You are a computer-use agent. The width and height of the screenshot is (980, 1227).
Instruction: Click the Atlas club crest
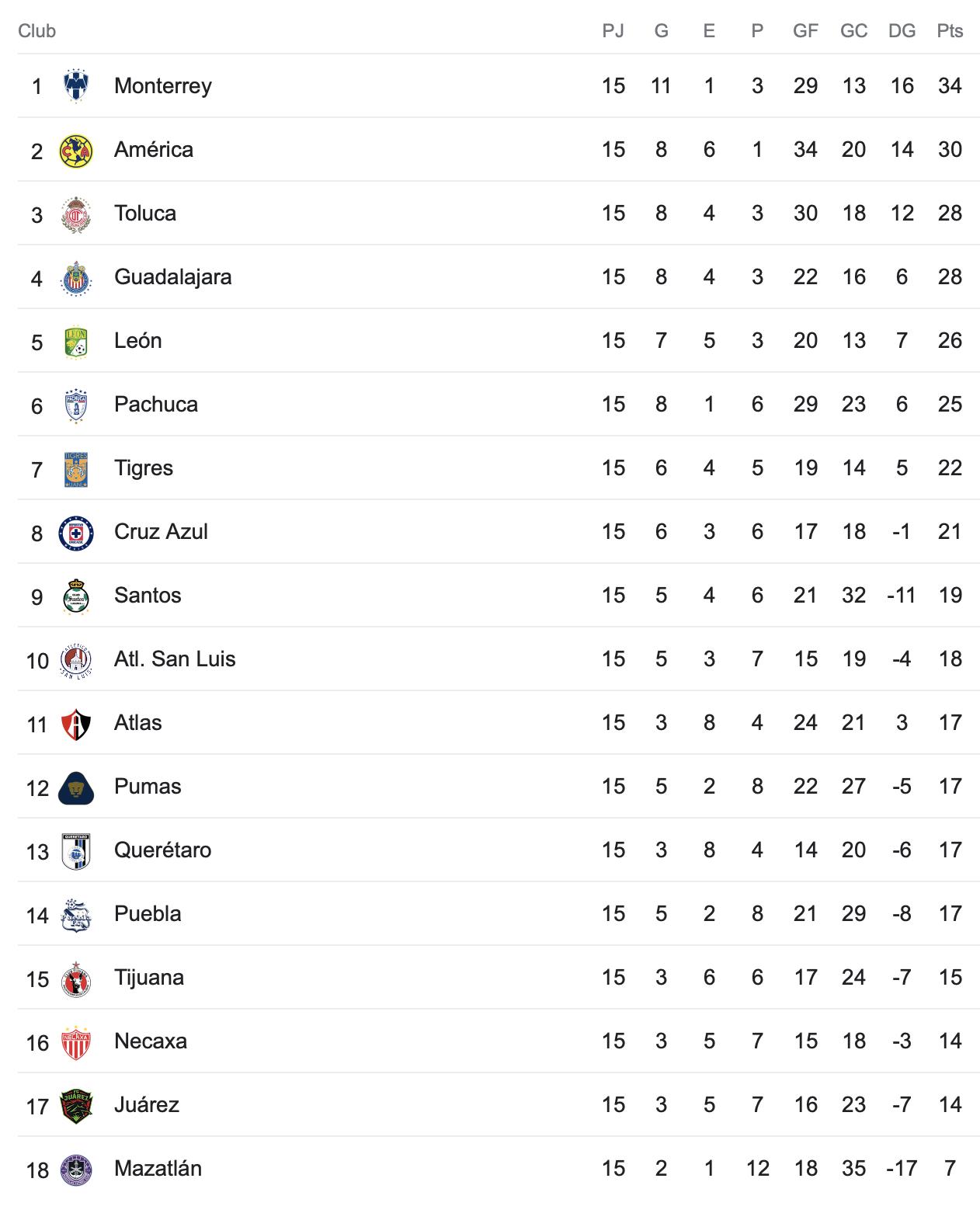click(x=76, y=723)
